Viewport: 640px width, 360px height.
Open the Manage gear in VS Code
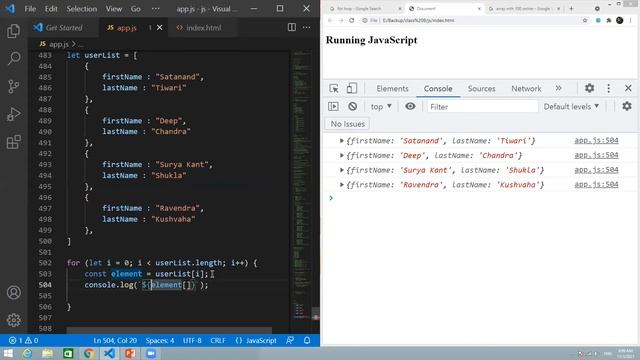click(x=13, y=320)
